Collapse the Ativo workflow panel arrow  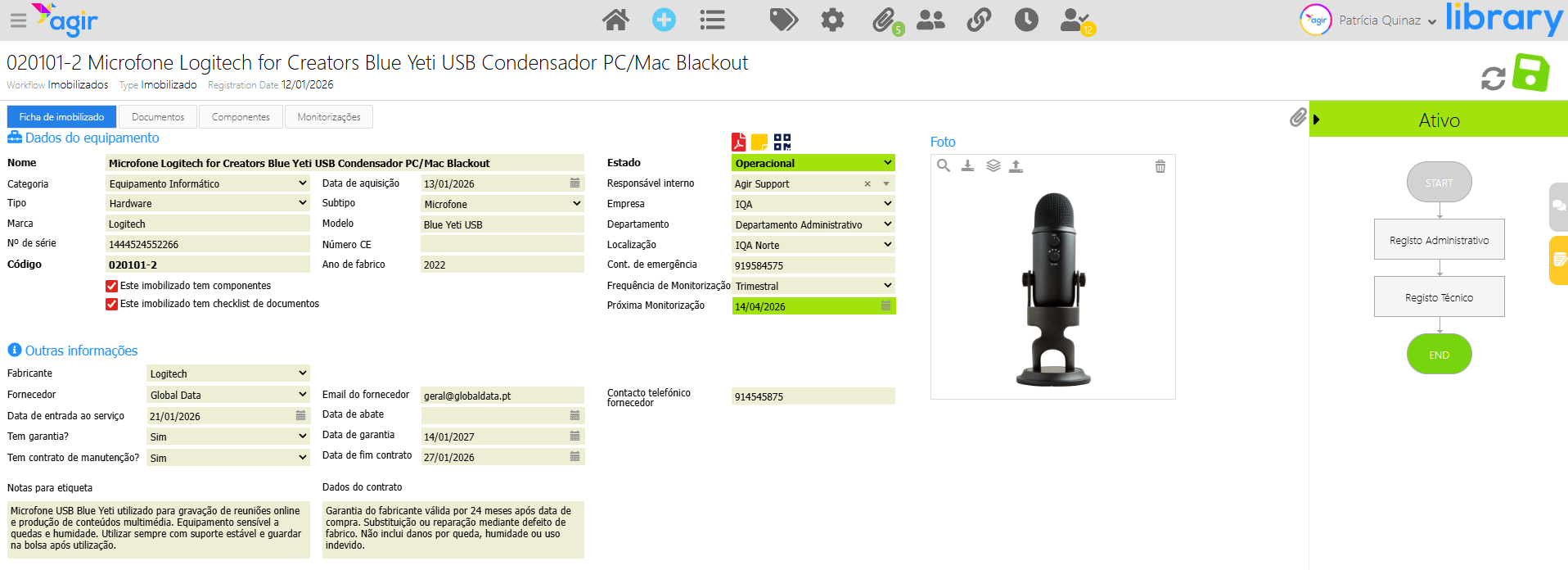coord(1316,120)
